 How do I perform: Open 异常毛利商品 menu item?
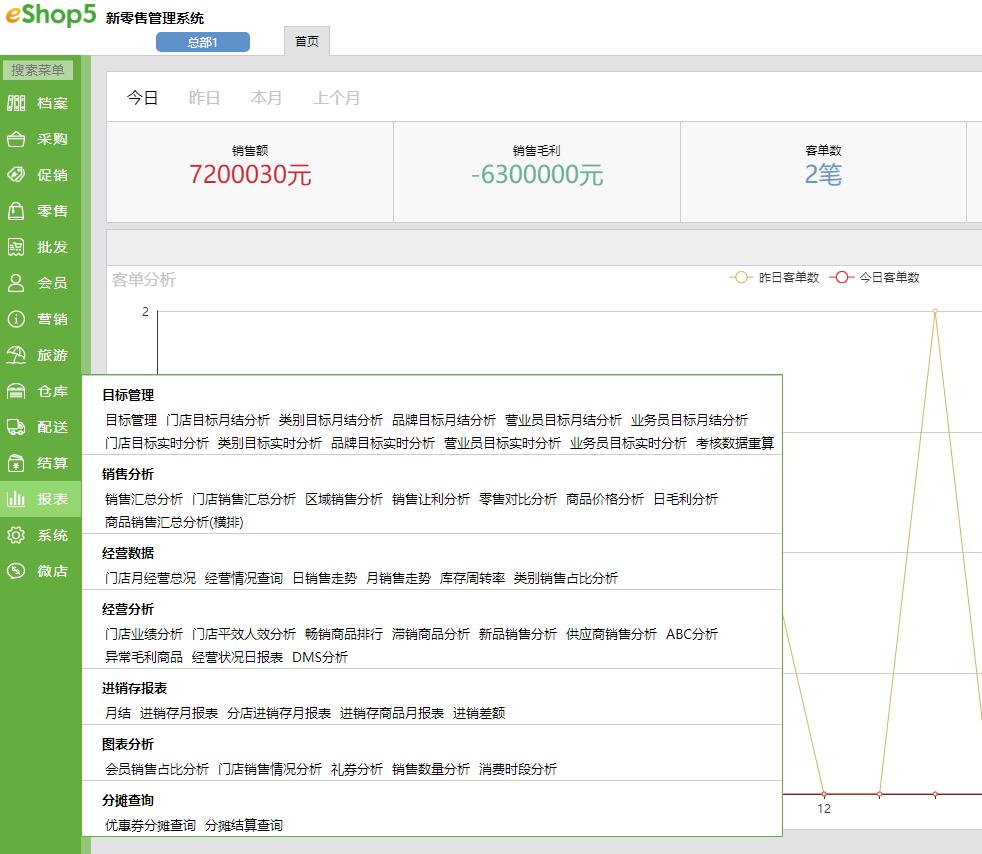click(144, 657)
